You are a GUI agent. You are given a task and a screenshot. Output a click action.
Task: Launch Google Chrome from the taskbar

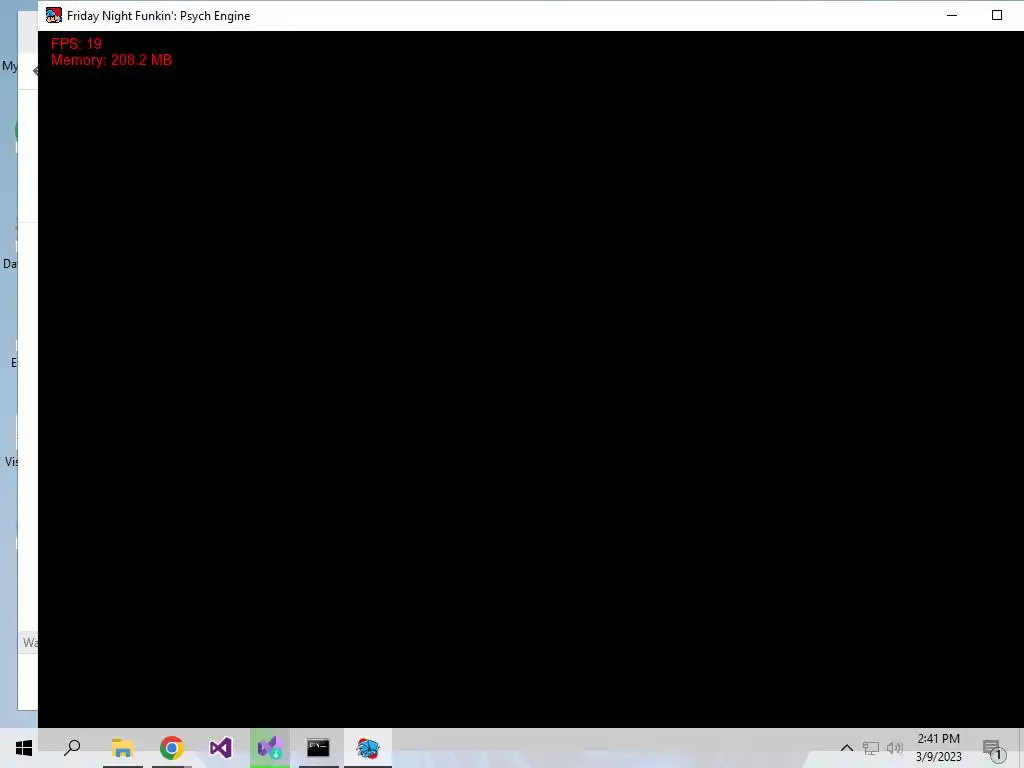click(x=172, y=748)
